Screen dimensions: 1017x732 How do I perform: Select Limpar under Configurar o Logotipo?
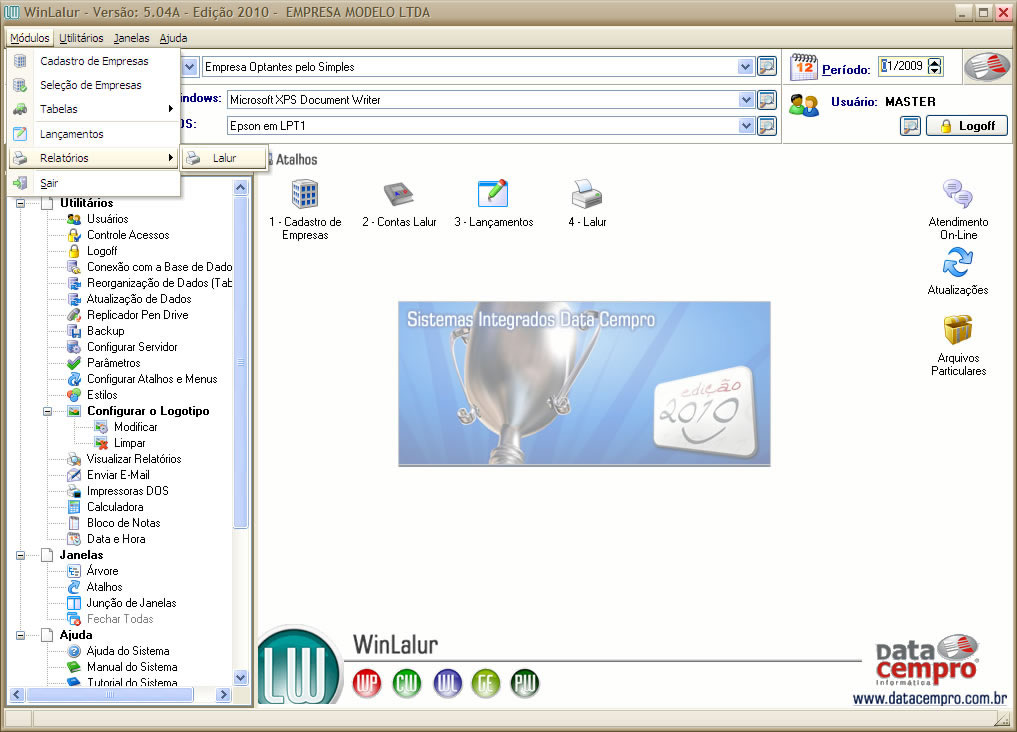point(130,443)
